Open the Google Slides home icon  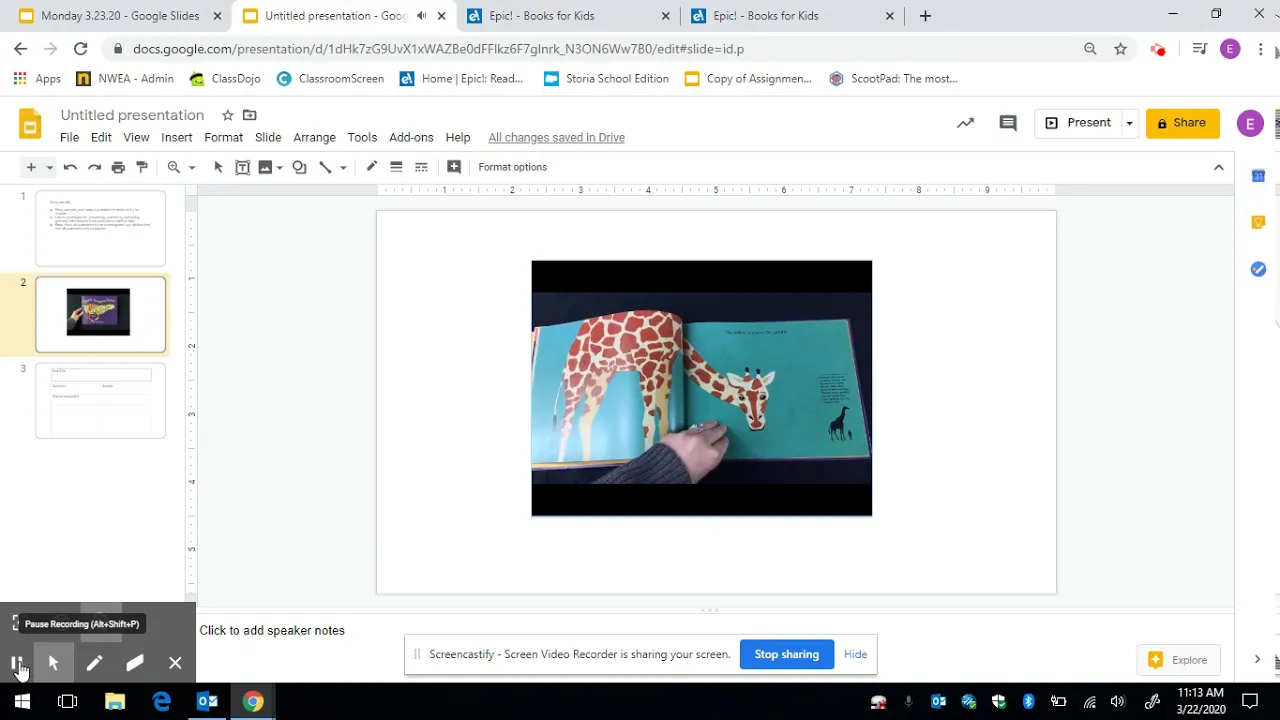click(30, 124)
